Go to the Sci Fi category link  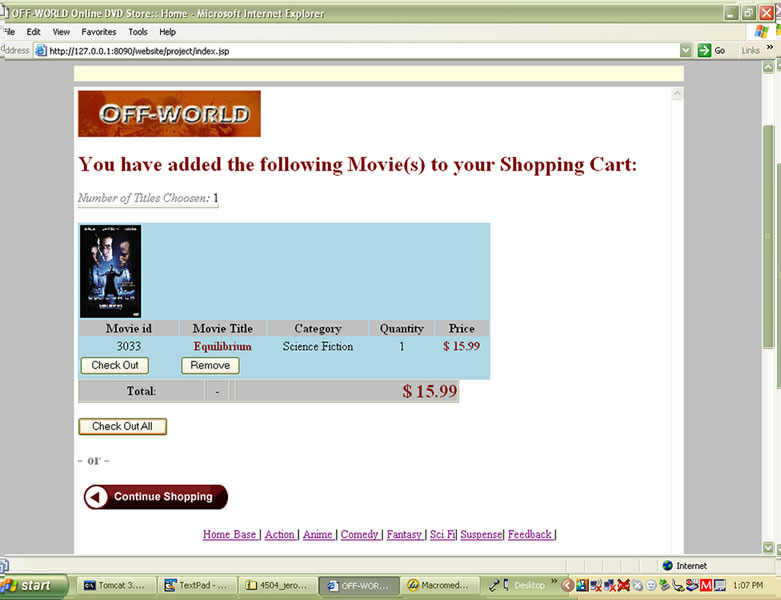[x=442, y=535]
